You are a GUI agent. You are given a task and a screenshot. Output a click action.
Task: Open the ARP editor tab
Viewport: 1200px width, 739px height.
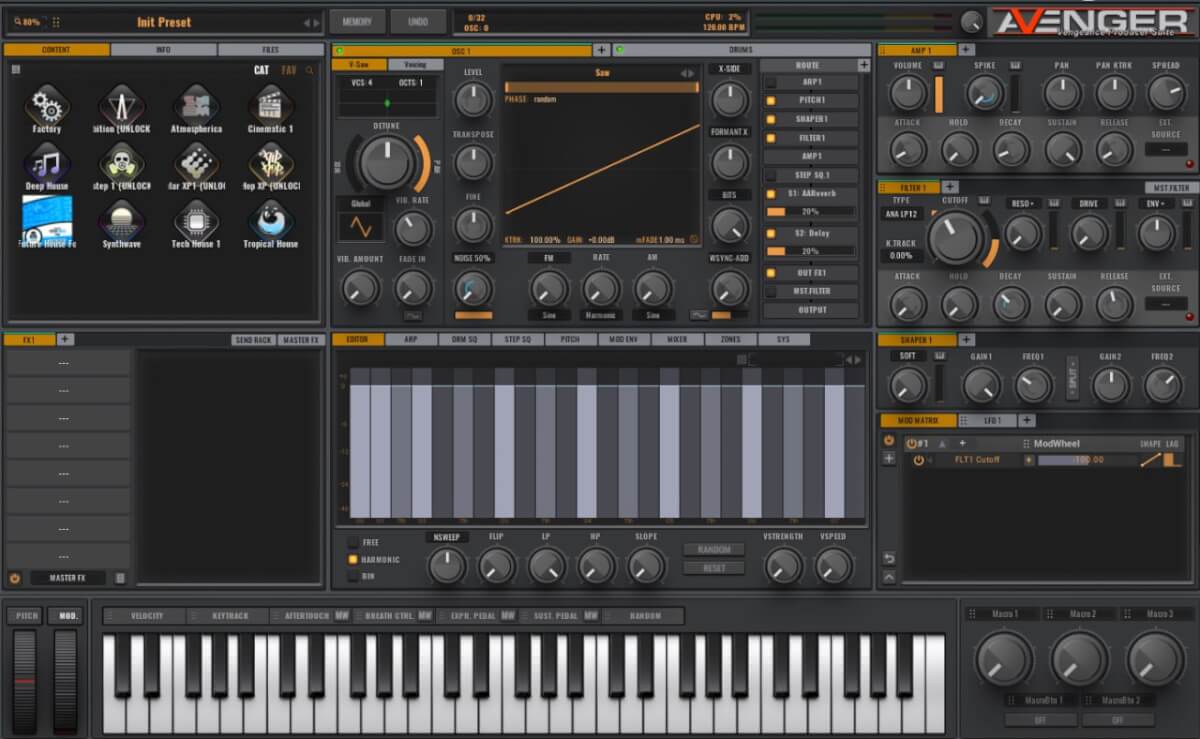[410, 340]
